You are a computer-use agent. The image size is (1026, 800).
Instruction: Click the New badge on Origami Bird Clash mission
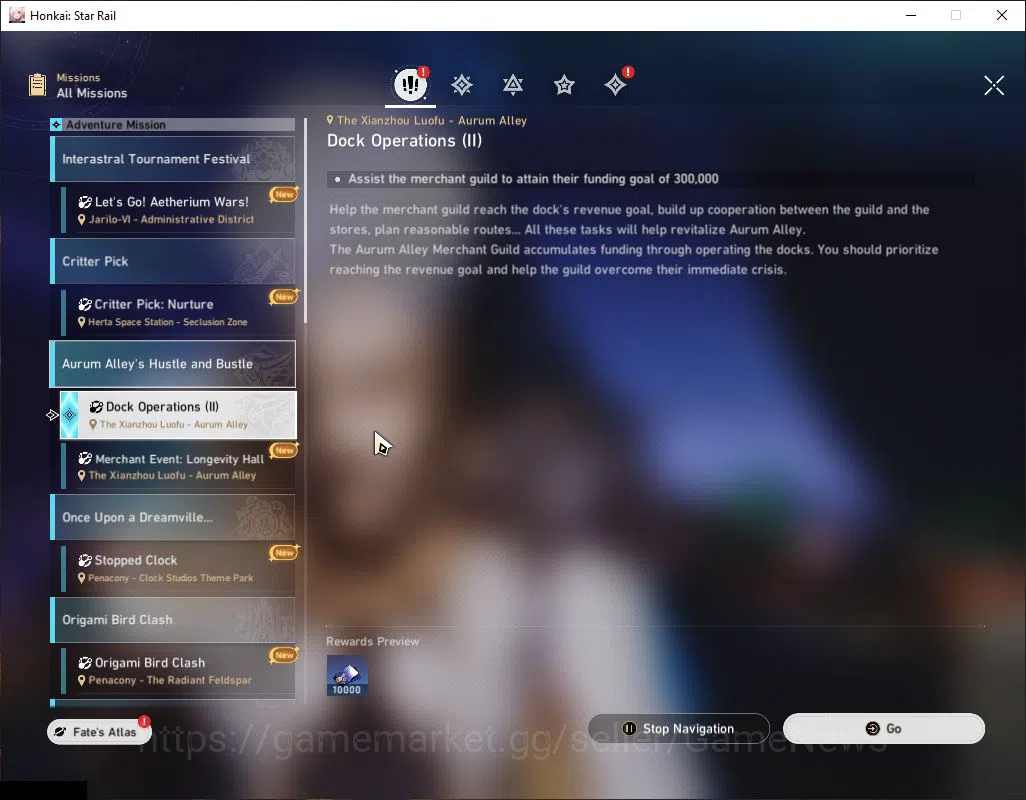click(284, 655)
